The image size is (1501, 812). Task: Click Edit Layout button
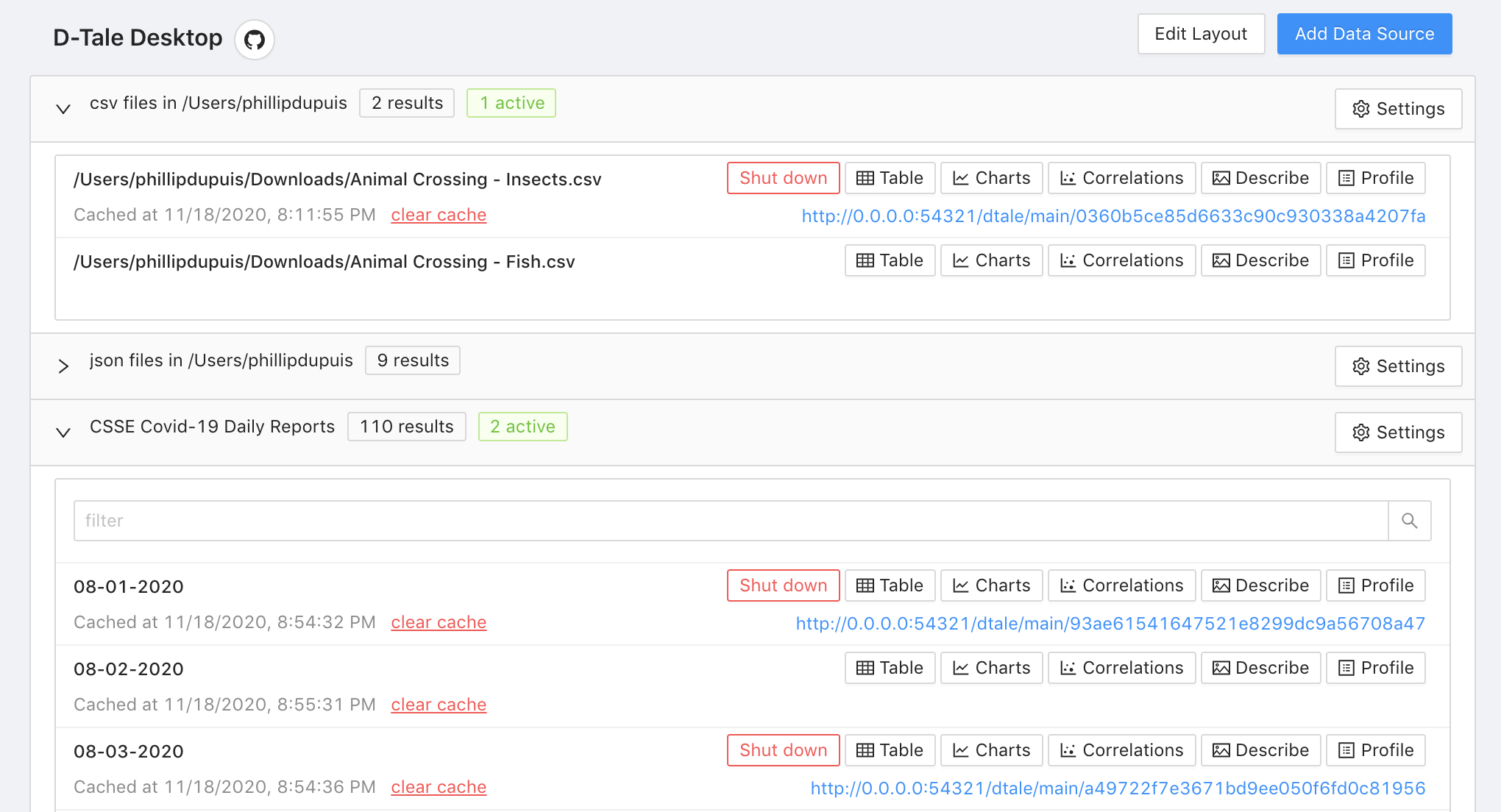pos(1201,34)
